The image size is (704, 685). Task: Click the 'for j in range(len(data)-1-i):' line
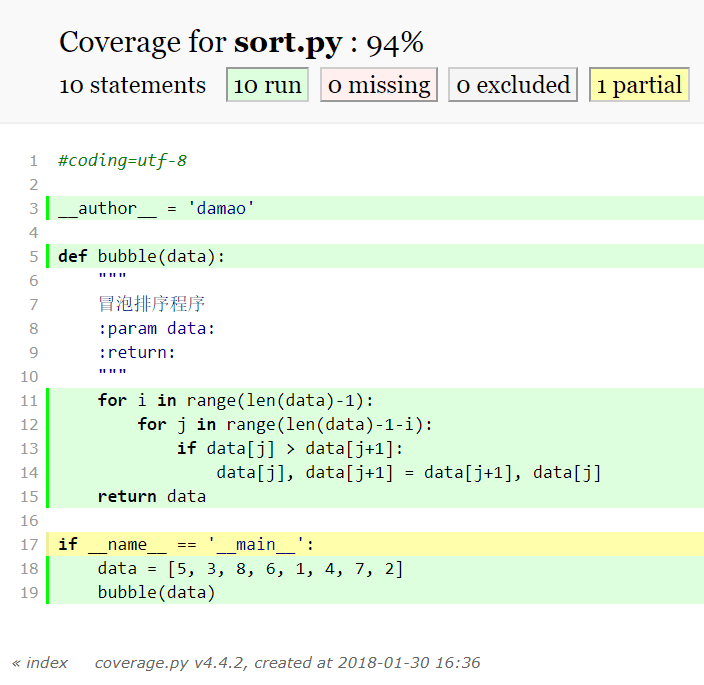point(285,424)
